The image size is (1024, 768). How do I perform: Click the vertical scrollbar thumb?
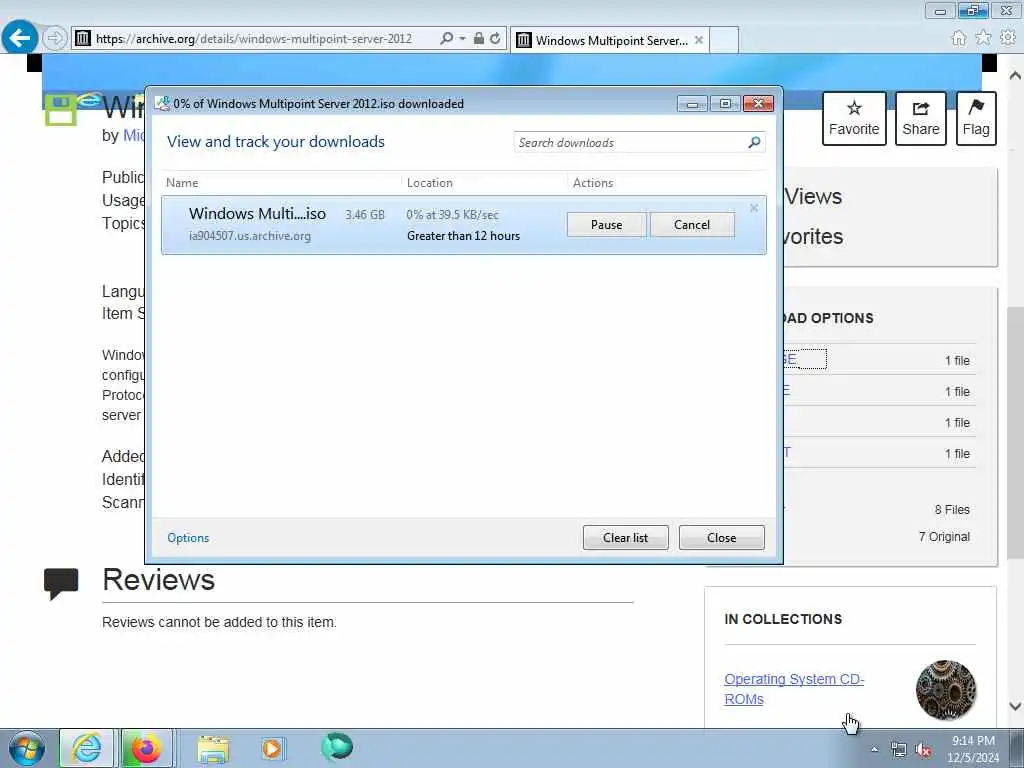coord(1016,432)
